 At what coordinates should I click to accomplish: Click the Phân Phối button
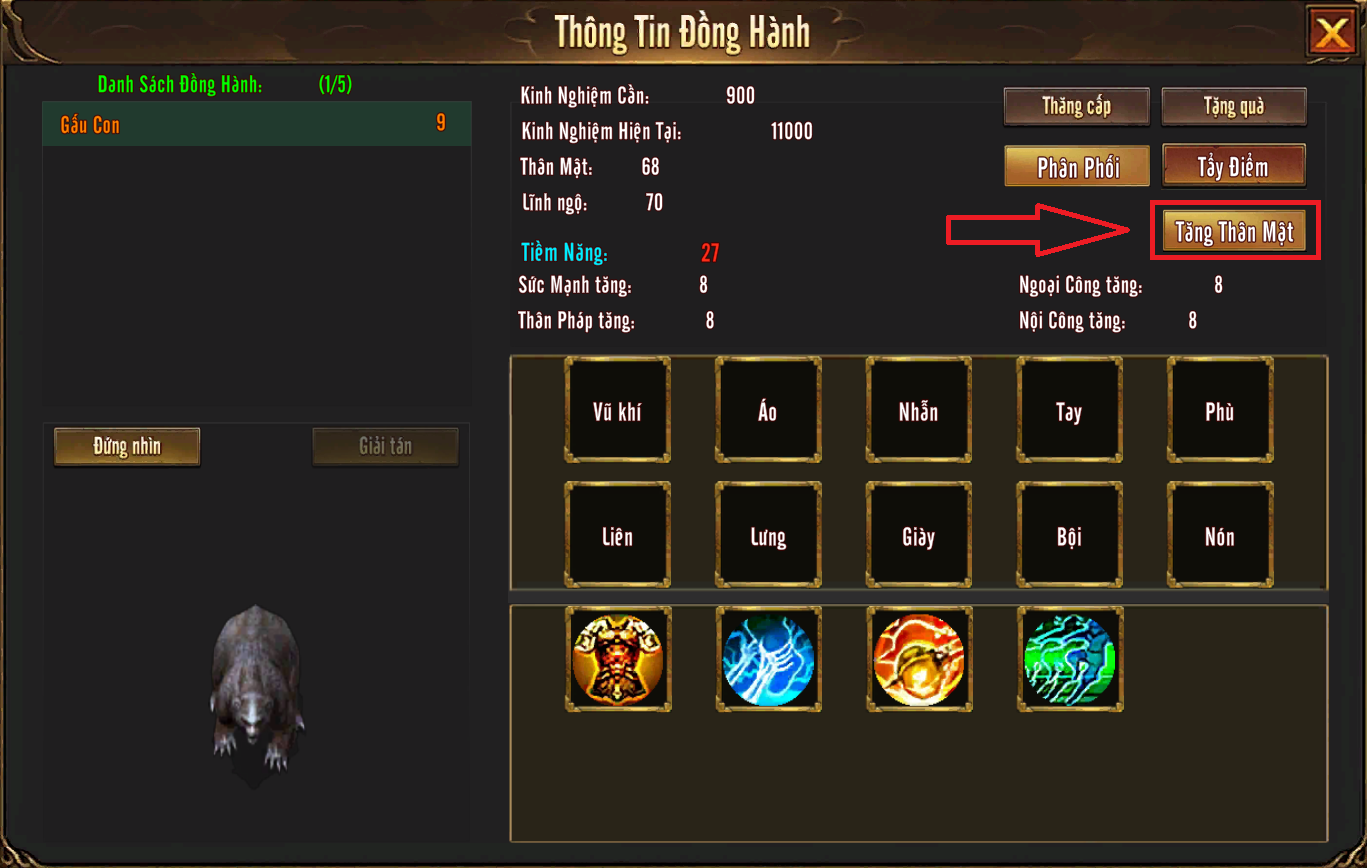tap(1076, 166)
